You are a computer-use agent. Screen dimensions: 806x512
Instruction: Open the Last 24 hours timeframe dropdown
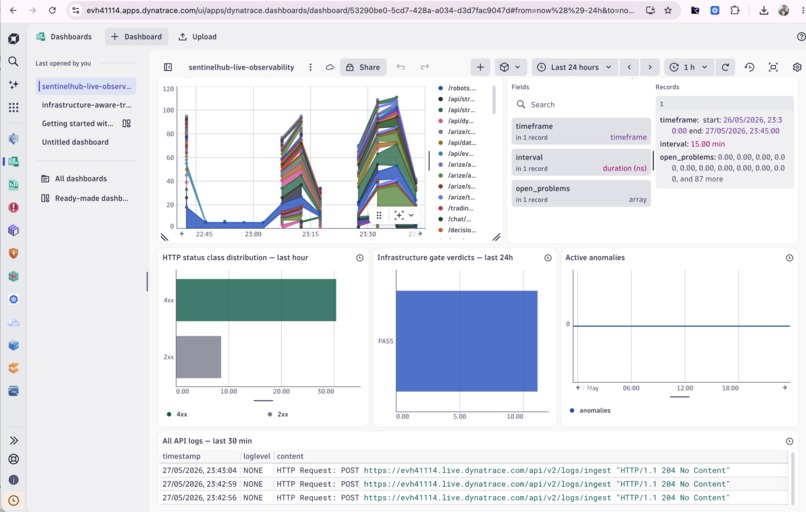574,67
